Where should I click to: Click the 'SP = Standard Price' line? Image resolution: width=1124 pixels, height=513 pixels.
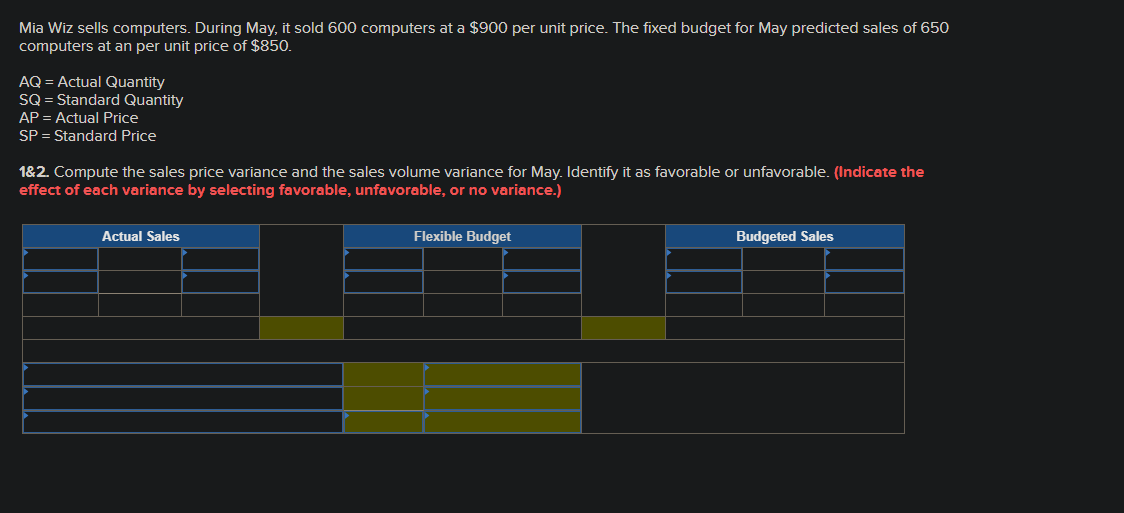[87, 135]
